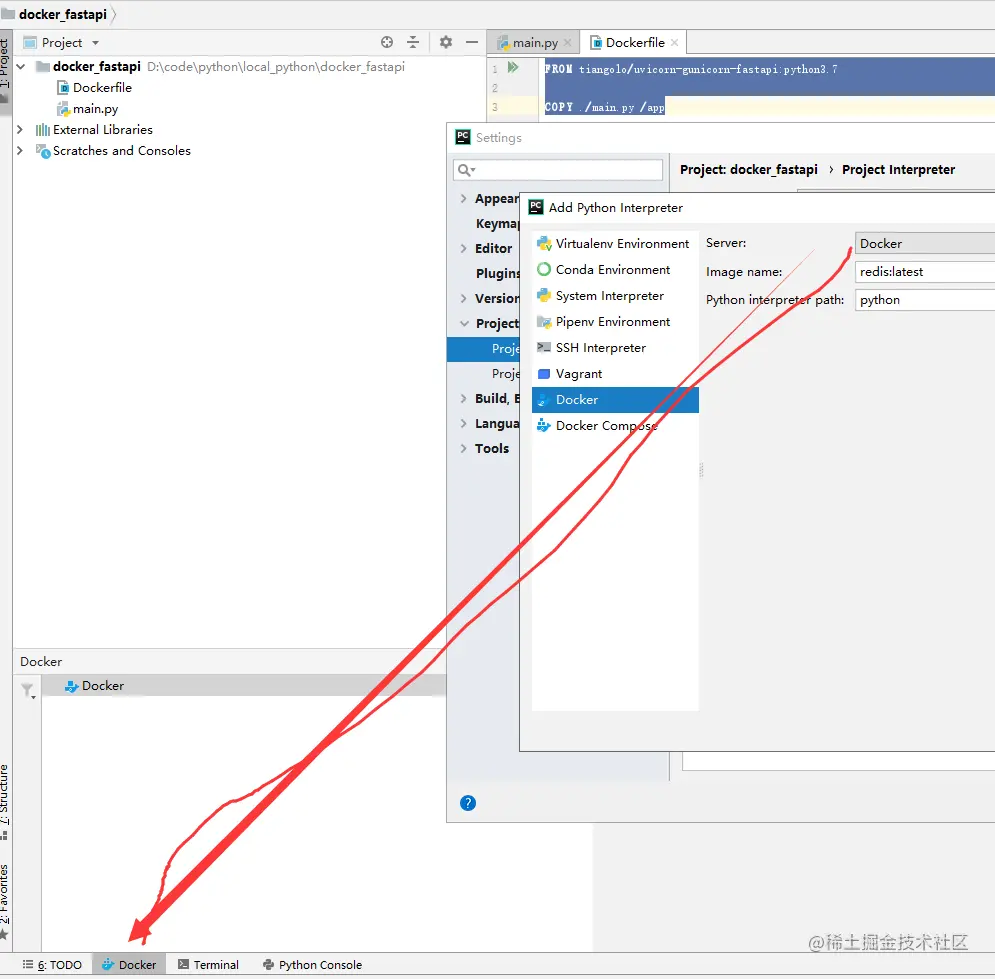Select Docker Compose interpreter option
Viewport: 995px width, 979px height.
pos(614,426)
